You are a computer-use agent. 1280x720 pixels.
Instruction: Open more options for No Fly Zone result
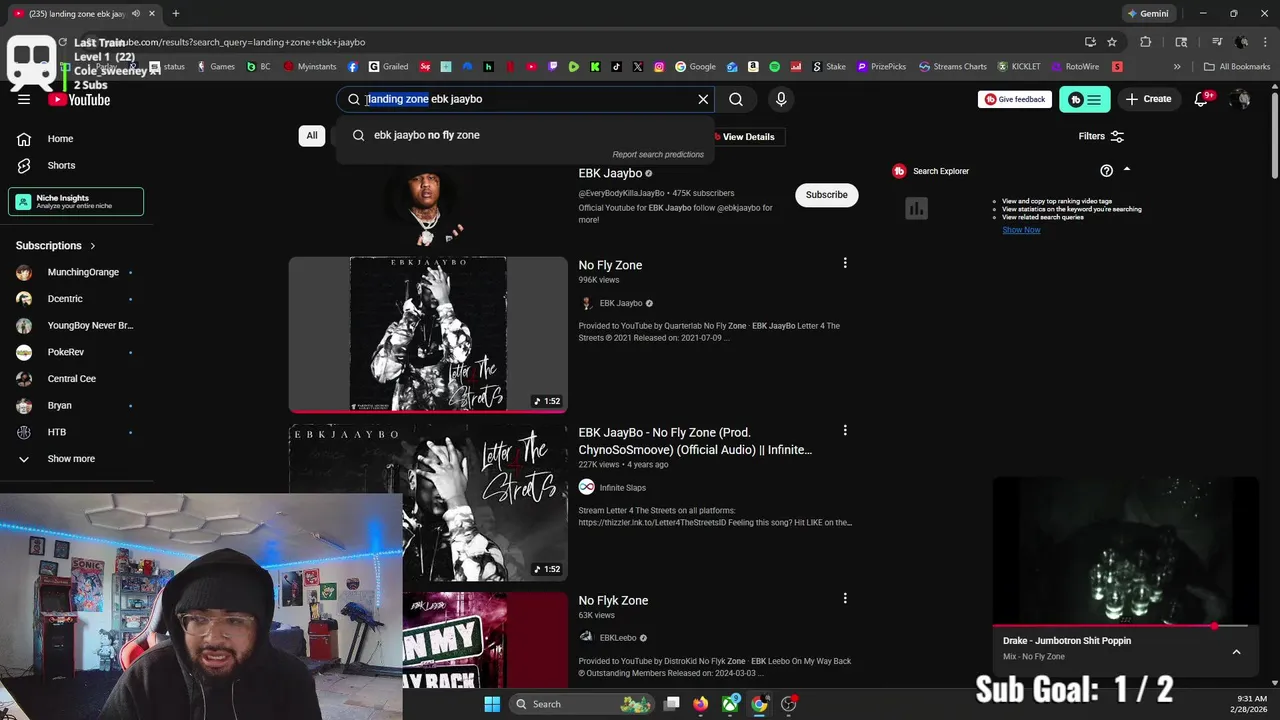(845, 263)
